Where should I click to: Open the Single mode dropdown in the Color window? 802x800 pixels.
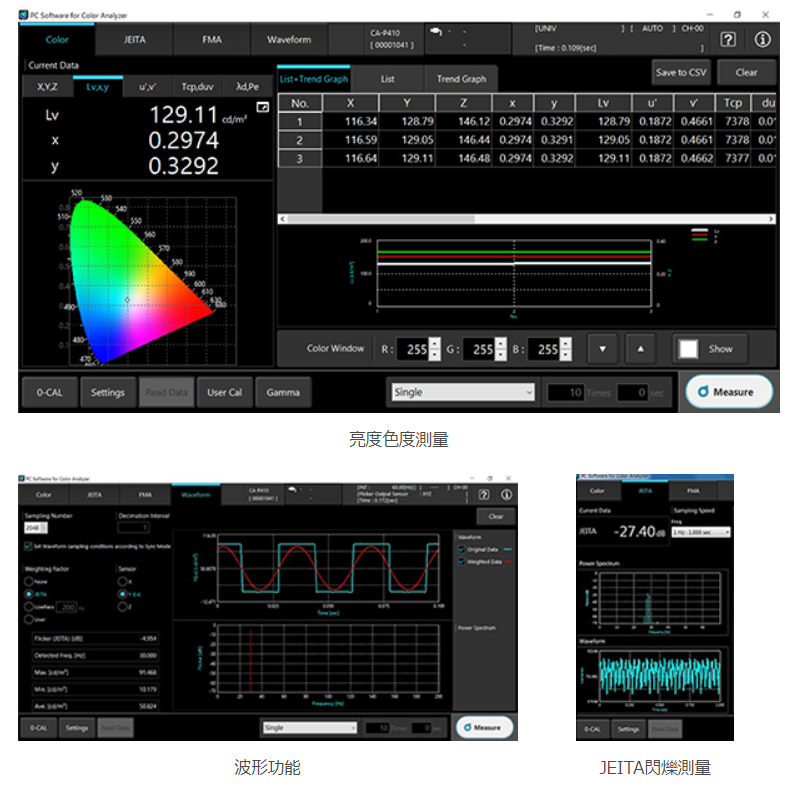pyautogui.click(x=463, y=392)
